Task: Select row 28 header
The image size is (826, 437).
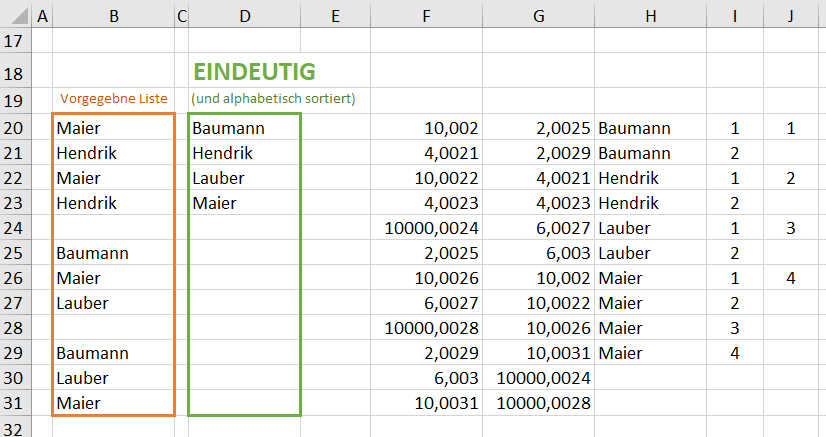Action: (14, 327)
